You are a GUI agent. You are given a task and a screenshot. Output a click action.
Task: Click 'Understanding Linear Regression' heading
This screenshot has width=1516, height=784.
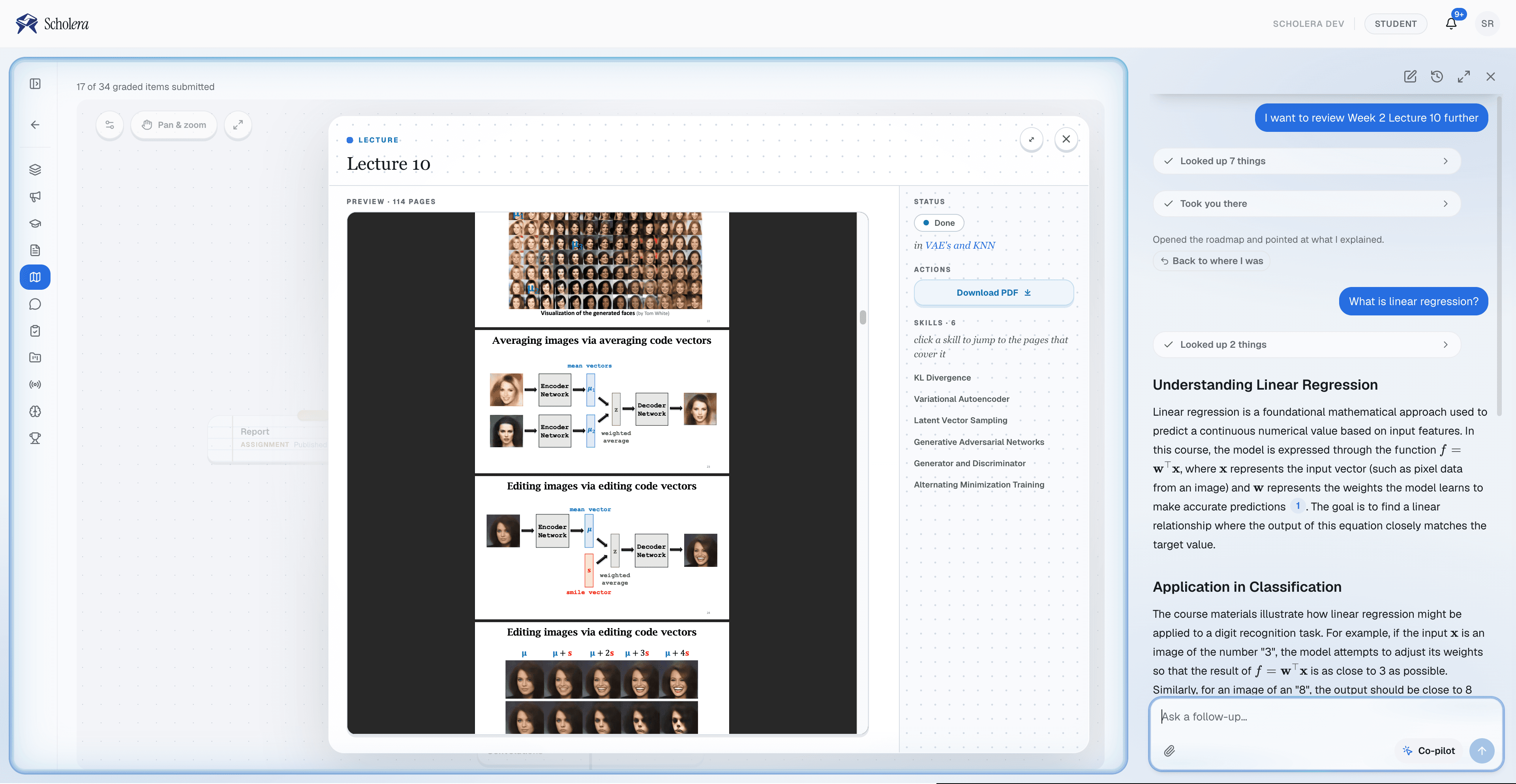1265,385
